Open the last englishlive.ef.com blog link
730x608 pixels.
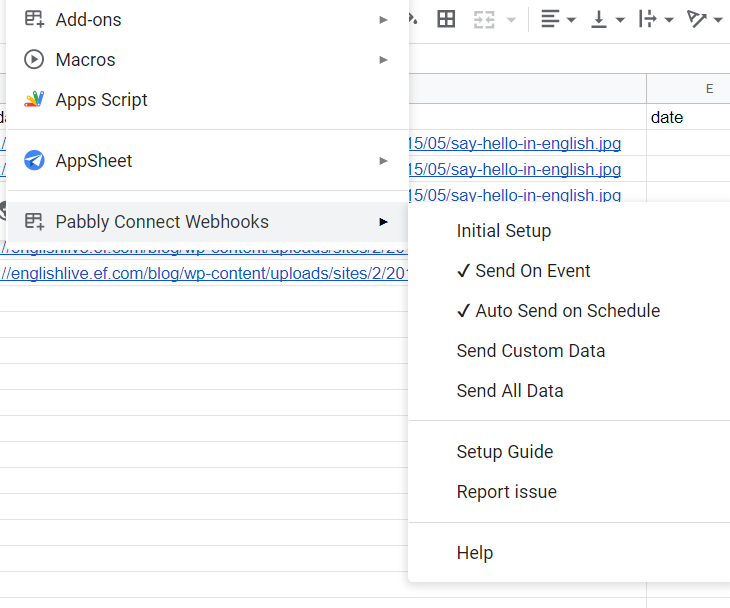coord(204,273)
